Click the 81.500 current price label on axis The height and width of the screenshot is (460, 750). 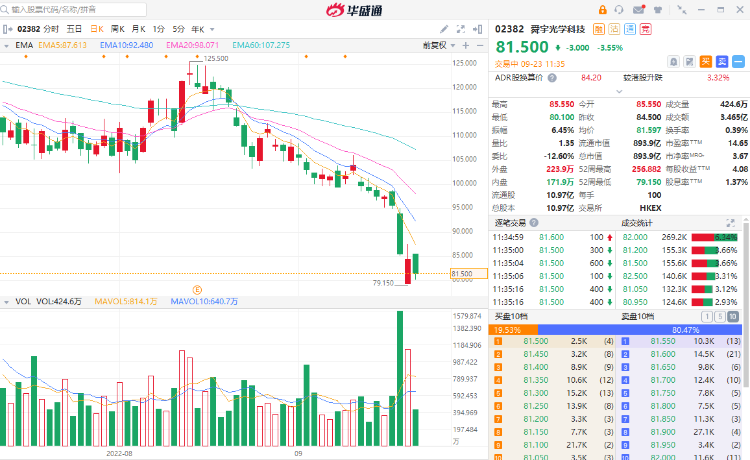[469, 274]
